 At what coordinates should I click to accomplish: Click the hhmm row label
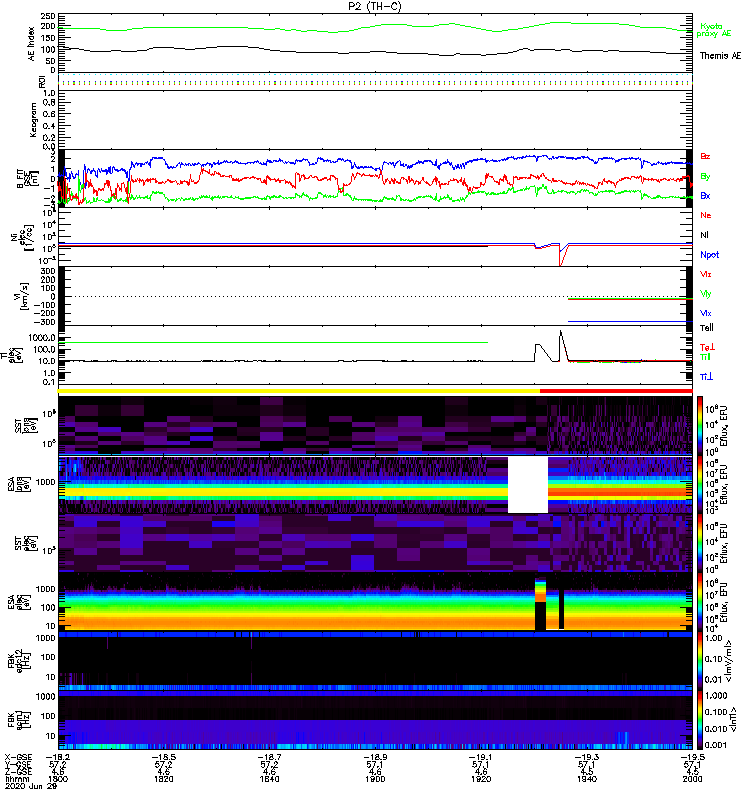(16, 779)
